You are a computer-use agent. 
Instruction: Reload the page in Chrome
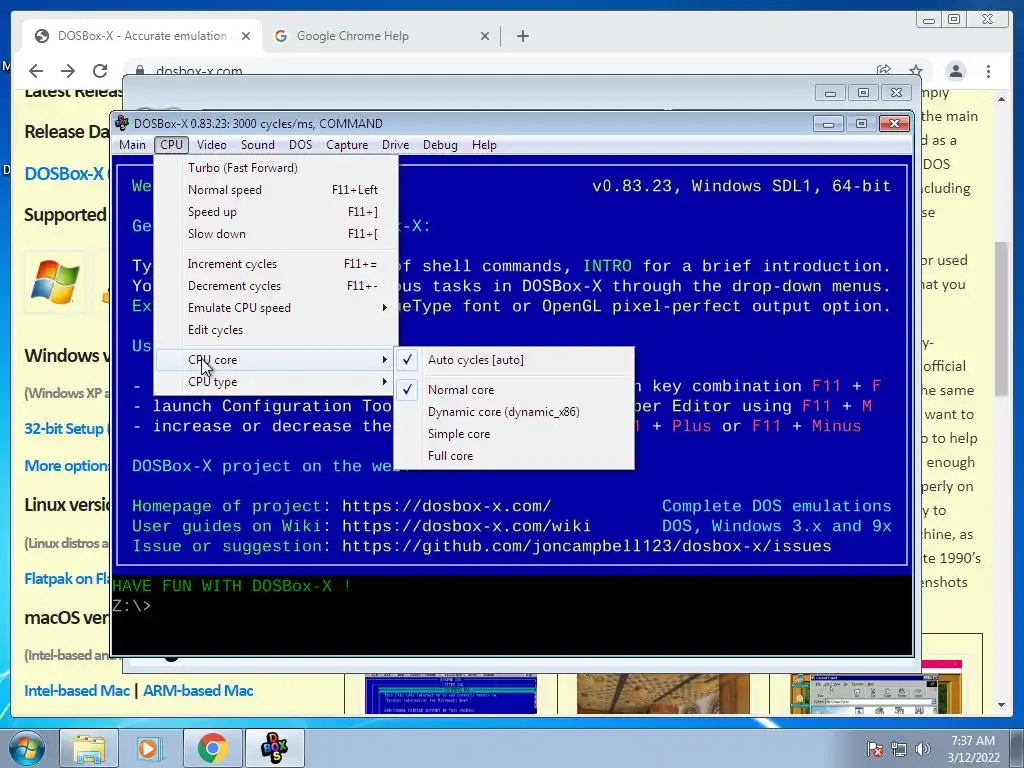(x=100, y=71)
